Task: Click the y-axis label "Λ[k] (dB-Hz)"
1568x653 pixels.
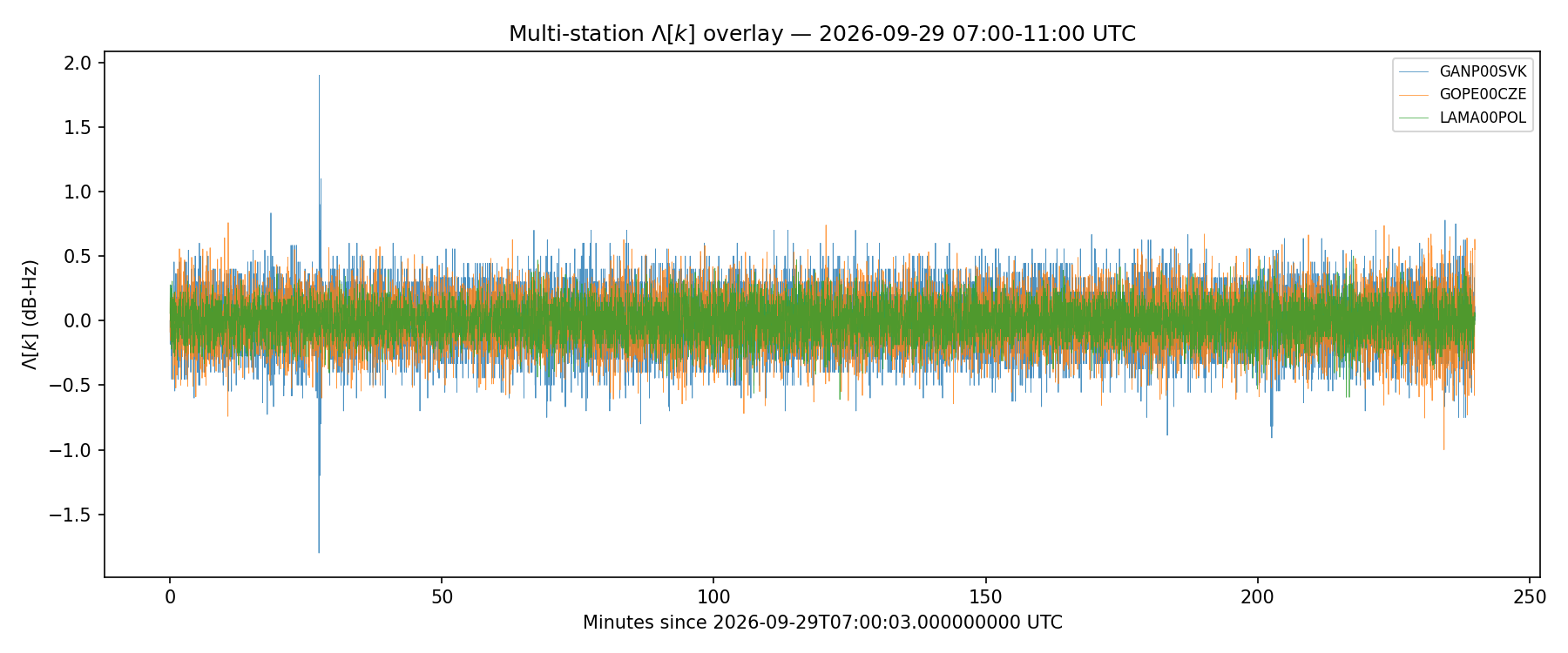Action: click(x=30, y=314)
